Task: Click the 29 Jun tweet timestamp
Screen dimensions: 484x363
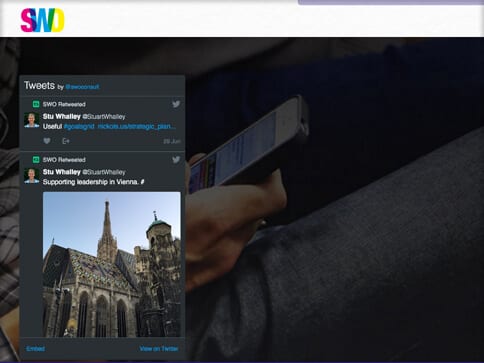Action: pyautogui.click(x=172, y=141)
